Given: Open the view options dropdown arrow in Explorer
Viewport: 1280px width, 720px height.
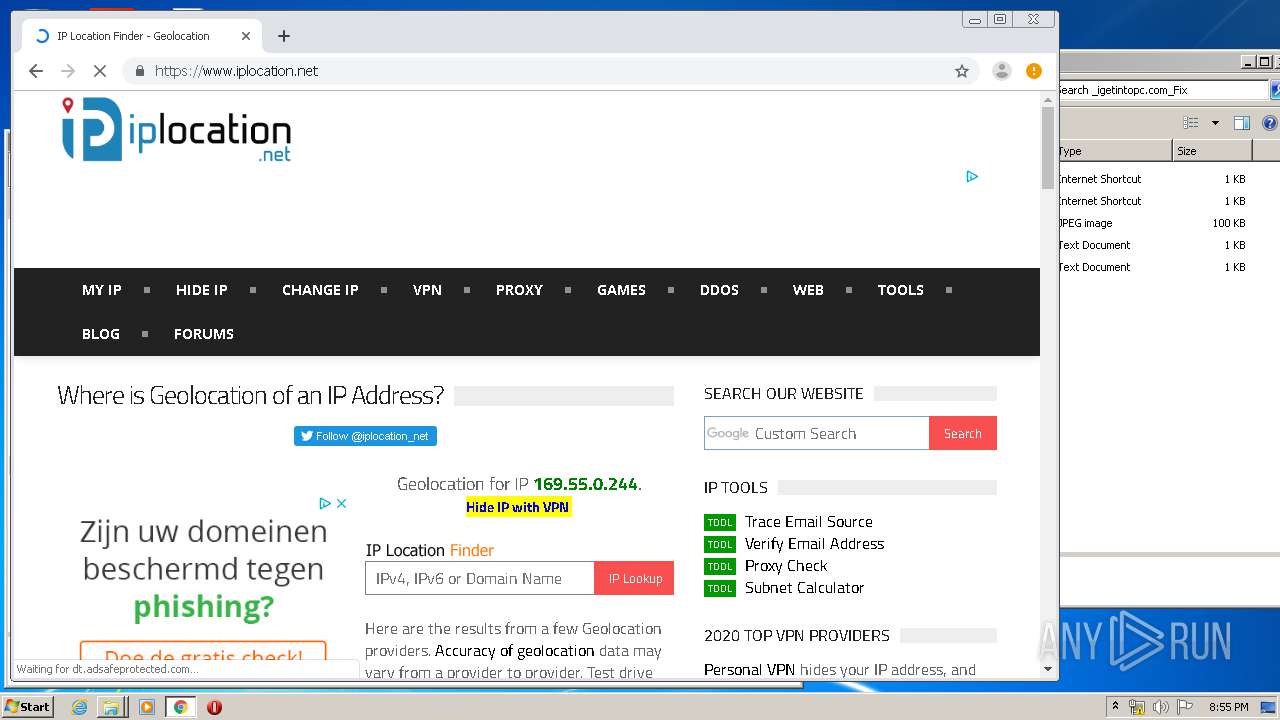Looking at the screenshot, I should pos(1215,123).
